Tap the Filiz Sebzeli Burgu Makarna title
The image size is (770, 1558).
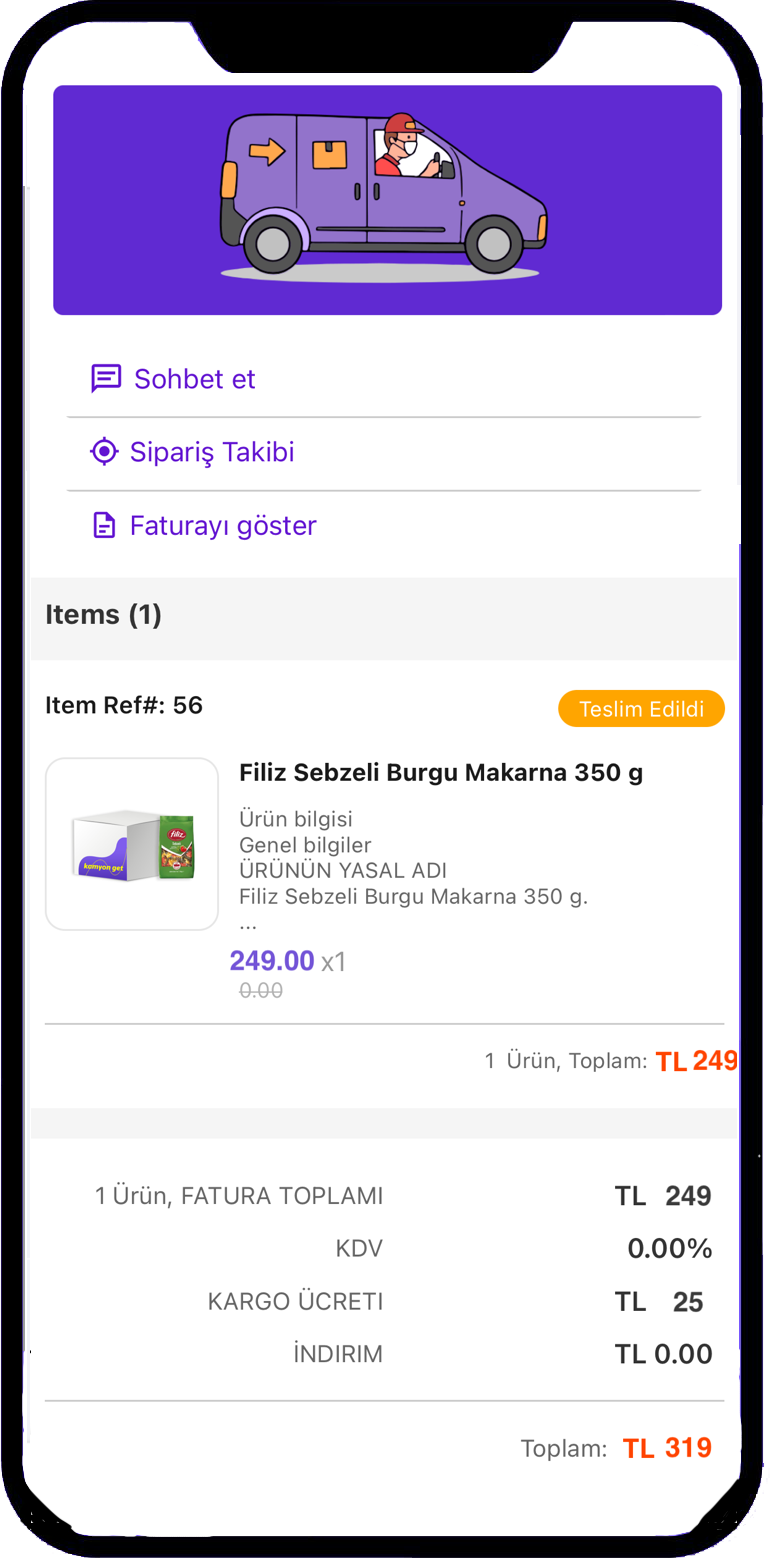[441, 773]
